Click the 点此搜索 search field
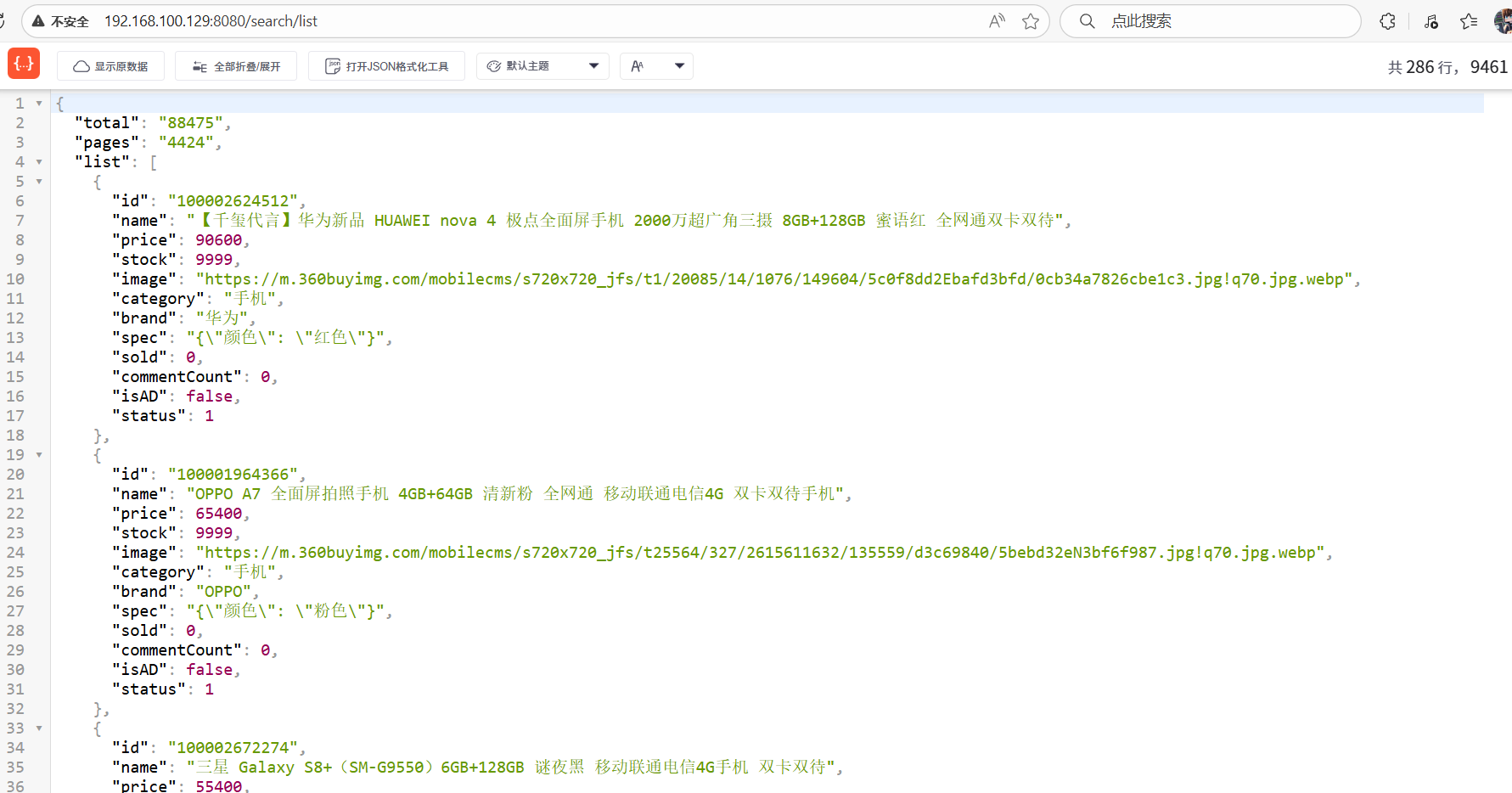Image resolution: width=1512 pixels, height=793 pixels. coord(1211,21)
